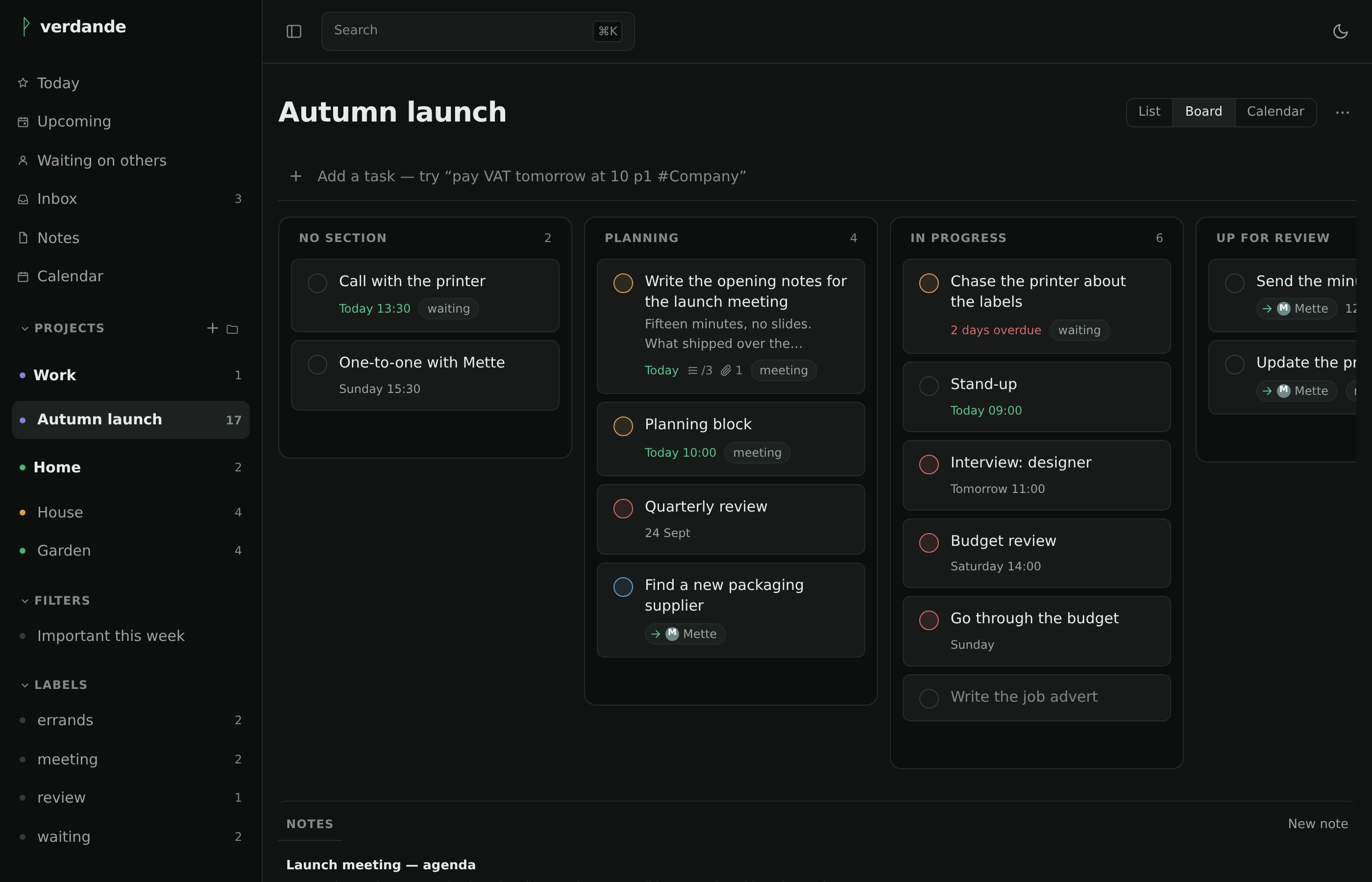This screenshot has width=1372, height=882.
Task: Open sidebar Calendar via its icon
Action: (x=23, y=277)
